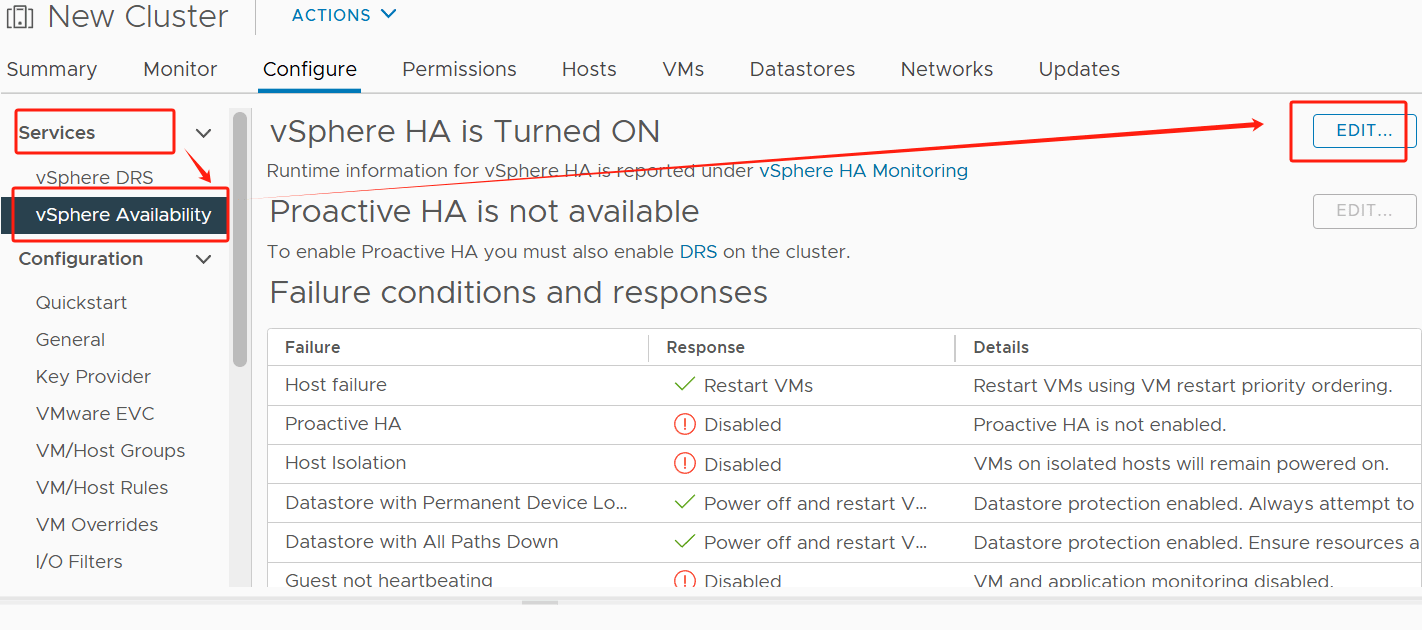Click the Services section header
The height and width of the screenshot is (630, 1422).
(57, 133)
